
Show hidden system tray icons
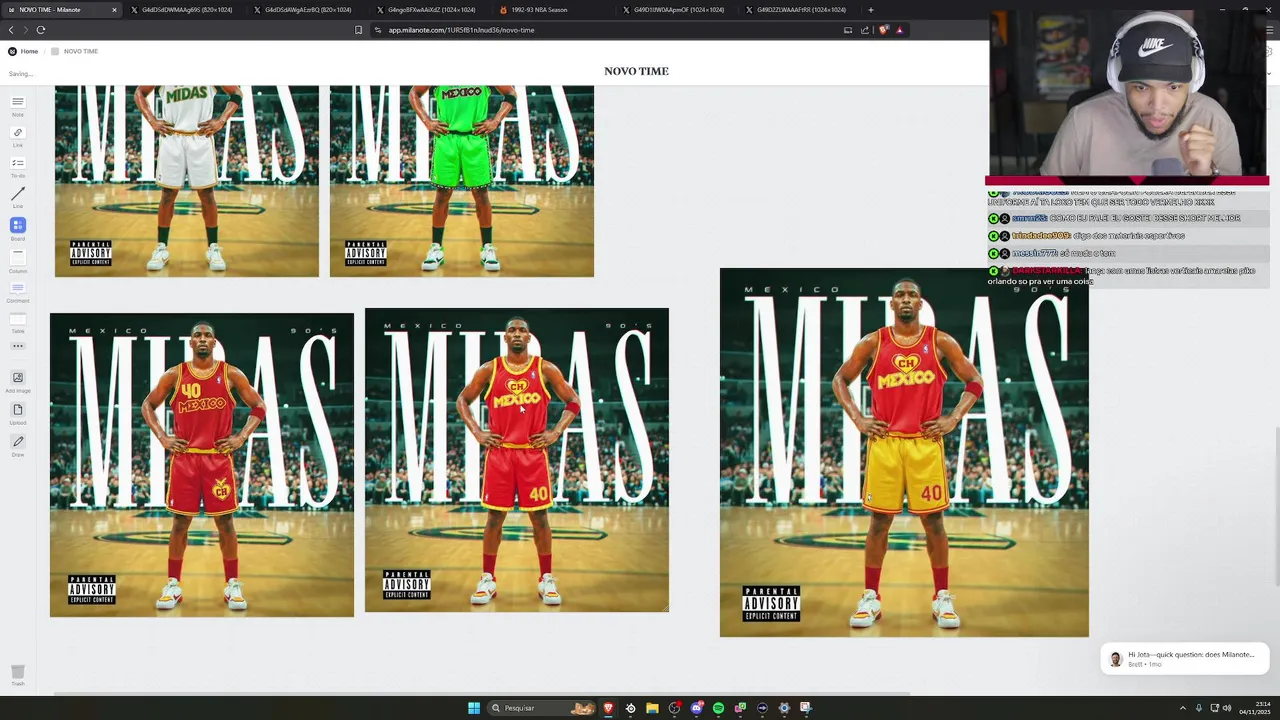coord(1181,708)
